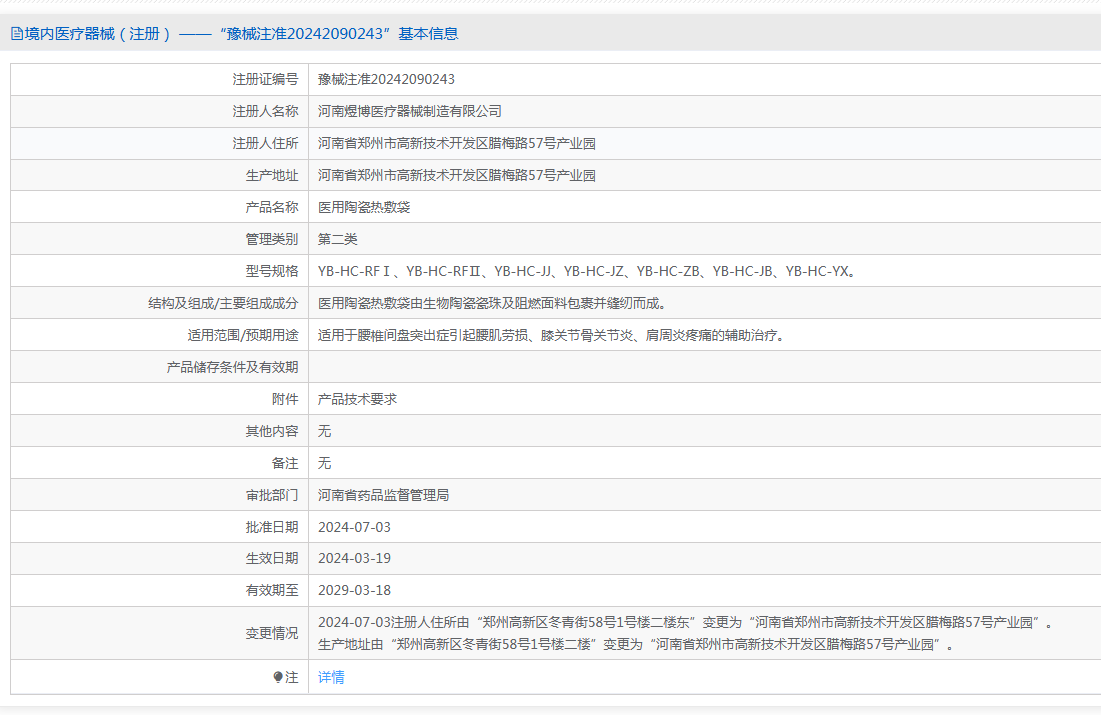
Task: Select the approval date 2024-07-03
Action: [355, 527]
